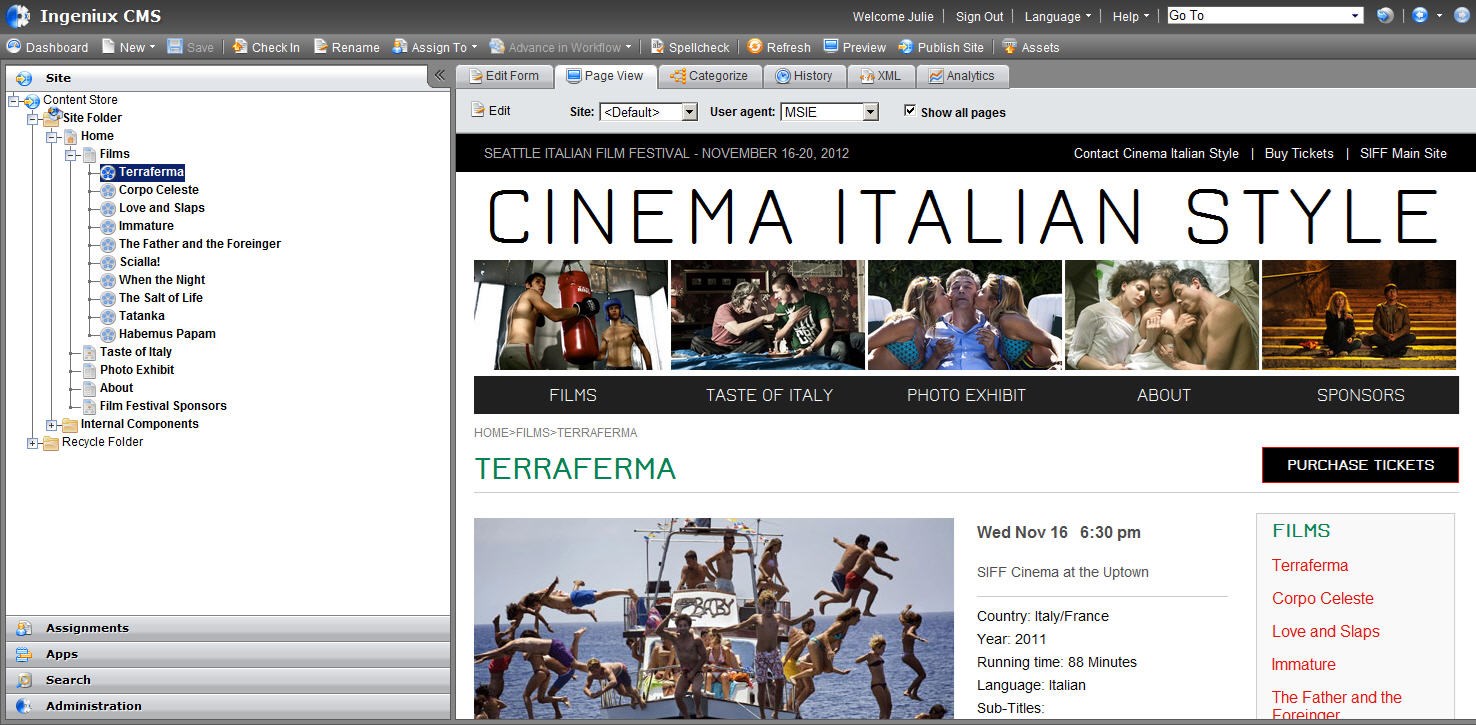1476x725 pixels.
Task: Open Preview from the toolbar
Action: 855,47
